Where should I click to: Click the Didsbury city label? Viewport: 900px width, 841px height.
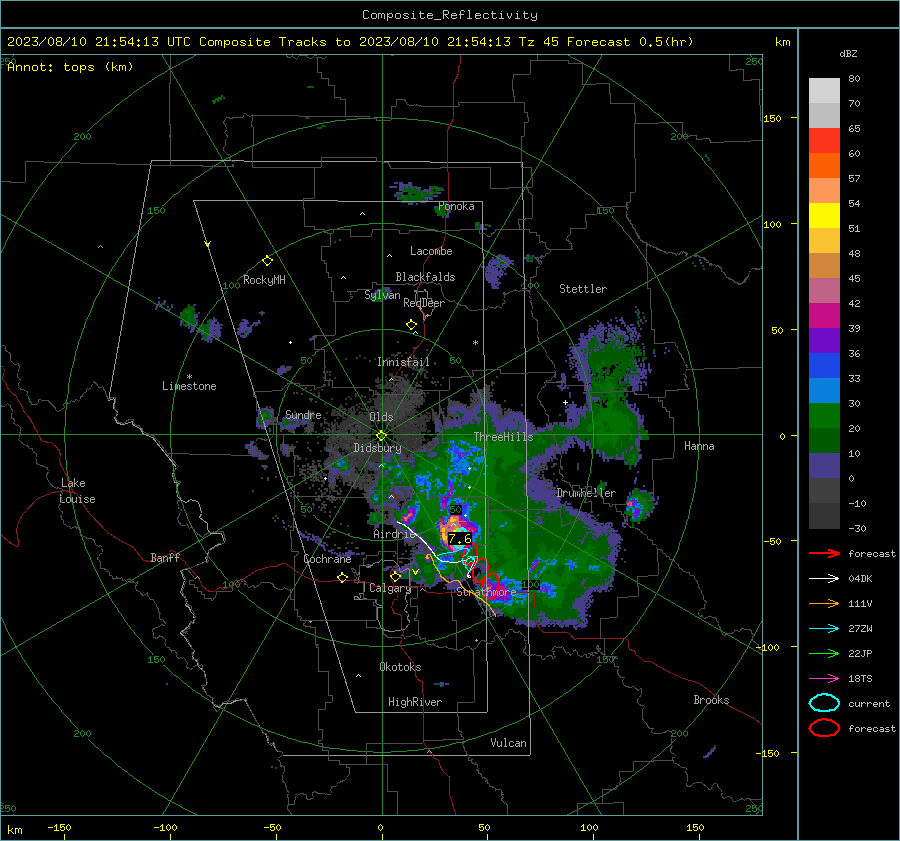tap(377, 448)
